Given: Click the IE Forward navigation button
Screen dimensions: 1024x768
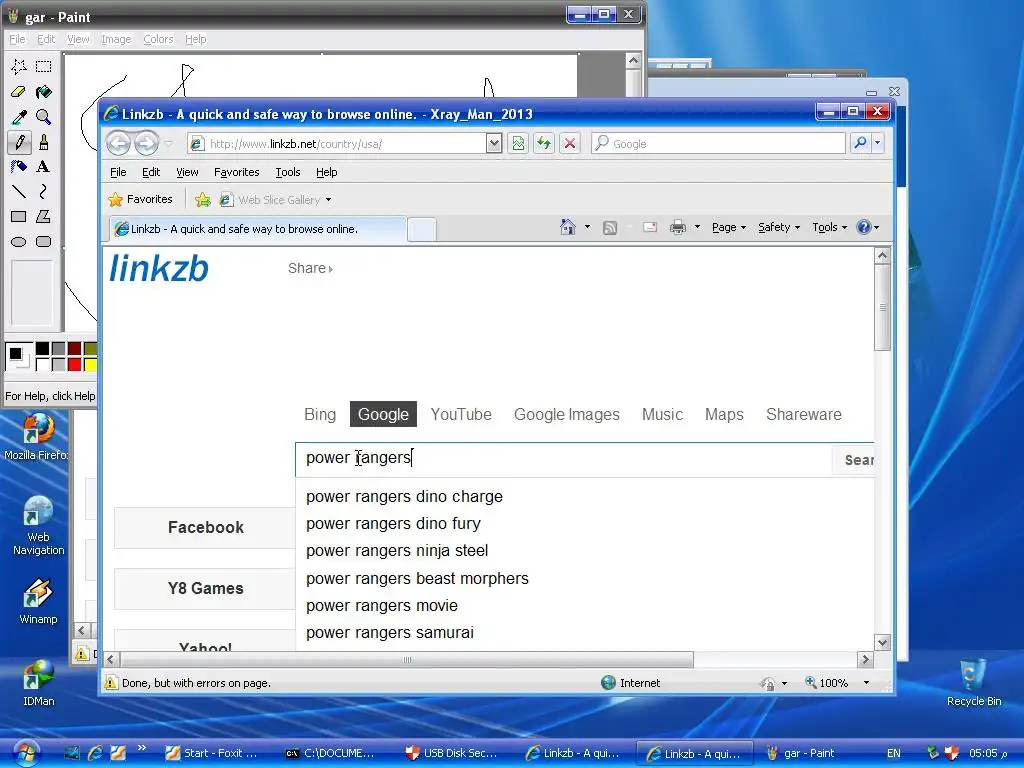Looking at the screenshot, I should click(146, 143).
